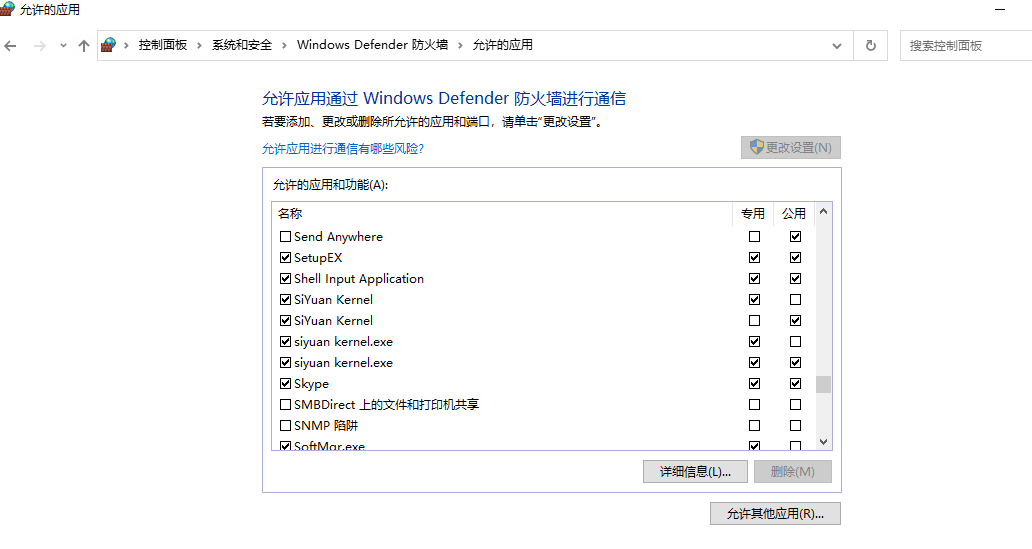The width and height of the screenshot is (1032, 549).
Task: Toggle the 公用 checkbox for Send Anywhere
Action: click(795, 236)
